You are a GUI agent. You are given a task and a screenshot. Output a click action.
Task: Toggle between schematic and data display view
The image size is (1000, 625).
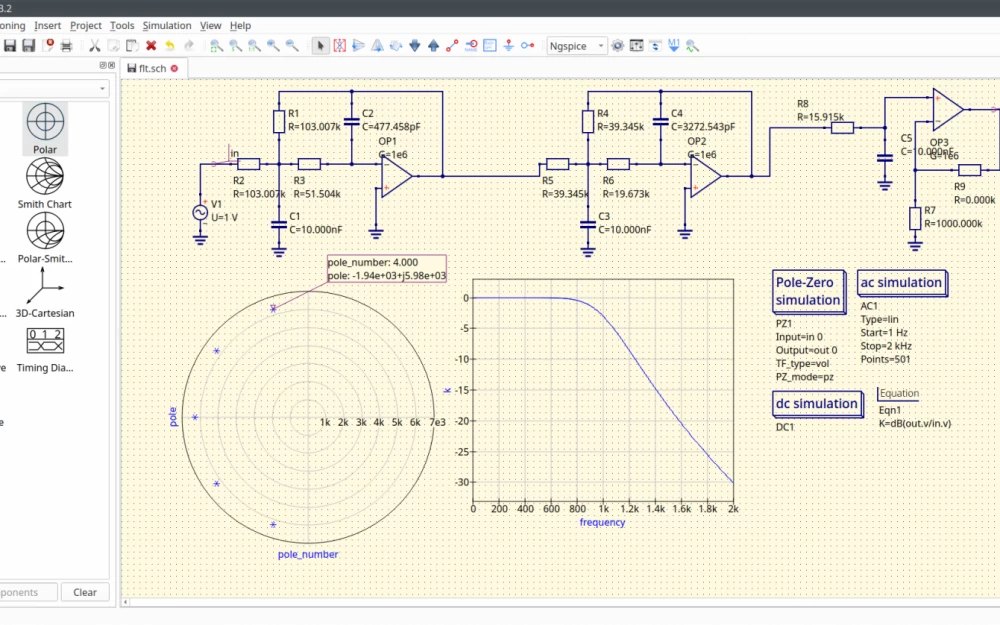[655, 45]
